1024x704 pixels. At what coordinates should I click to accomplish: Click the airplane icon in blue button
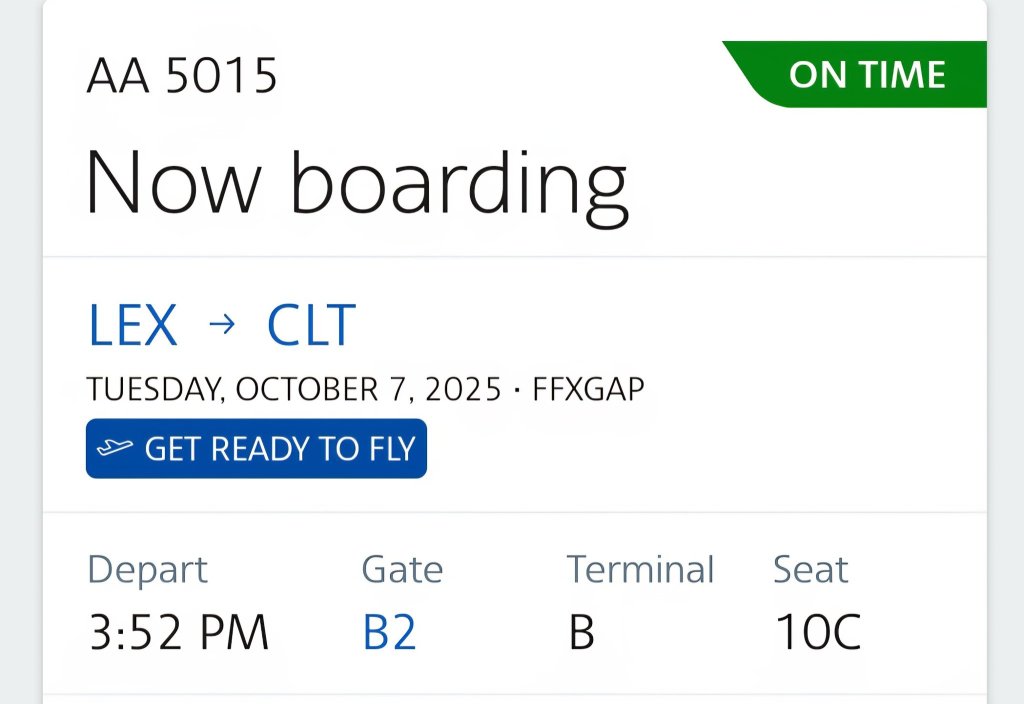[x=115, y=448]
